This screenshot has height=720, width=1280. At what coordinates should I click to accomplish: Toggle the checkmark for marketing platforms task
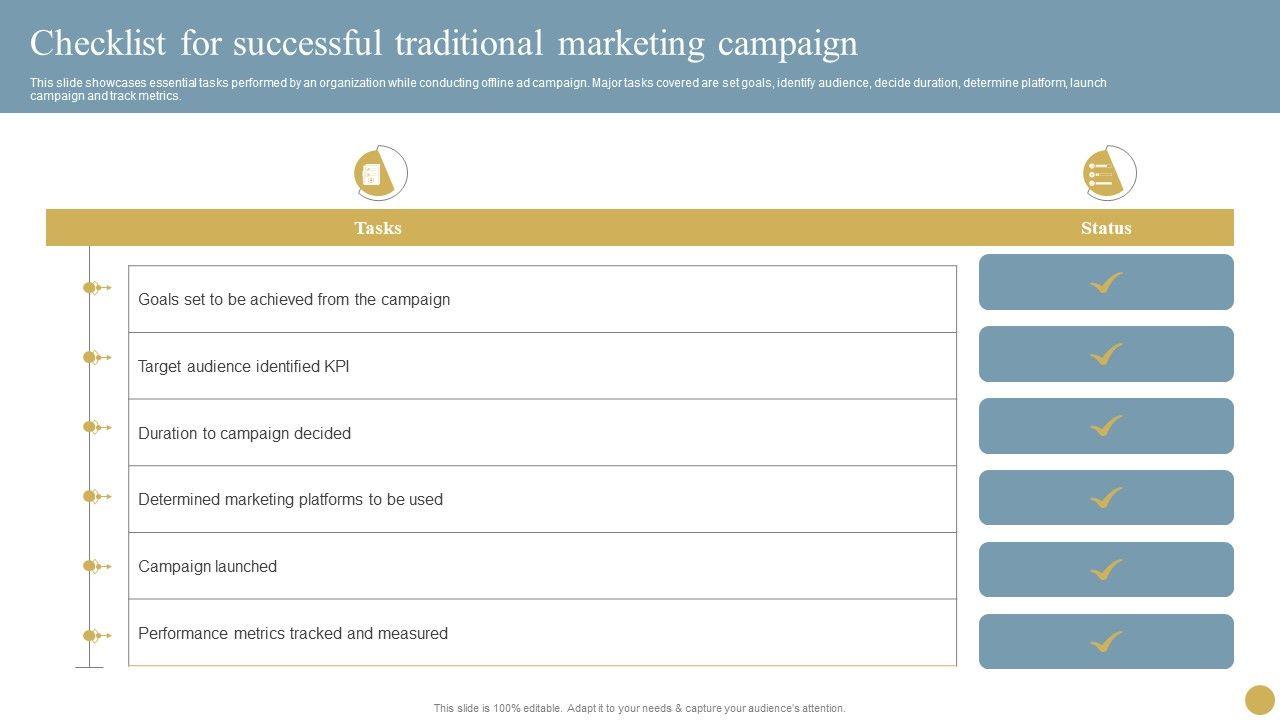[x=1106, y=498]
